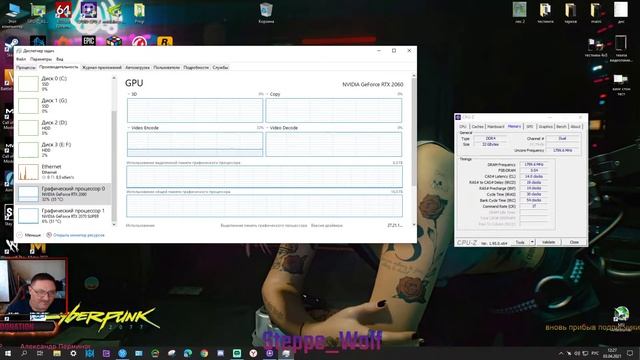Viewport: 640px width, 360px height.
Task: Switch to the Автозагрузка tab
Action: (138, 68)
